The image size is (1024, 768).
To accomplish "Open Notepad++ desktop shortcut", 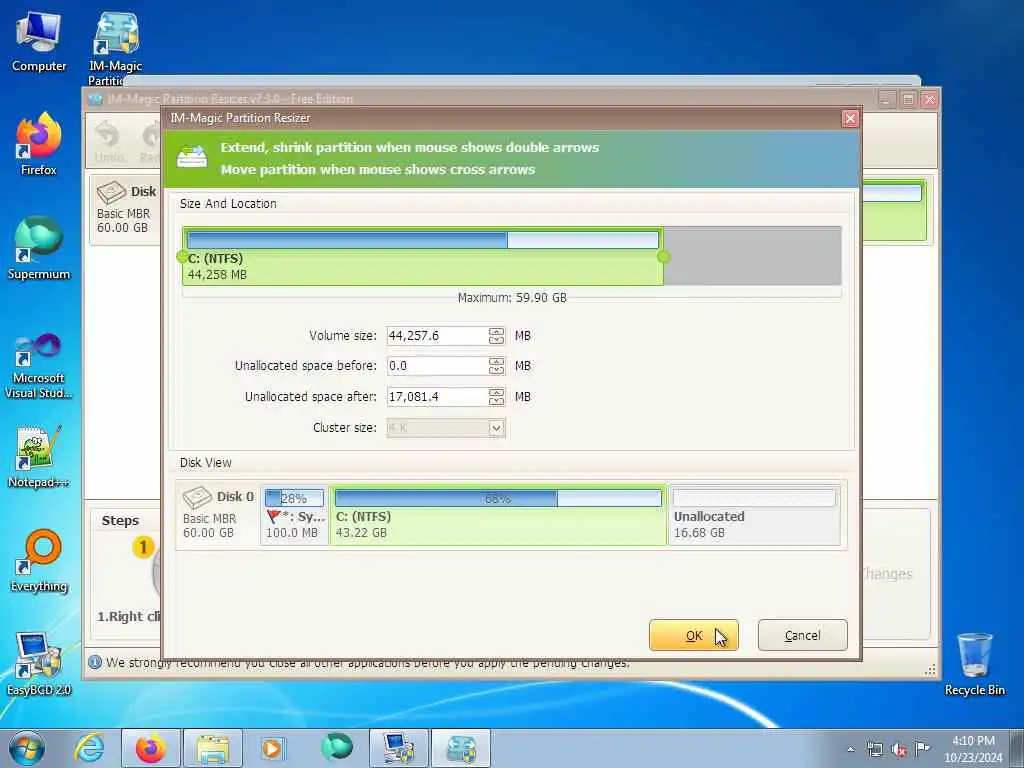I will point(39,457).
